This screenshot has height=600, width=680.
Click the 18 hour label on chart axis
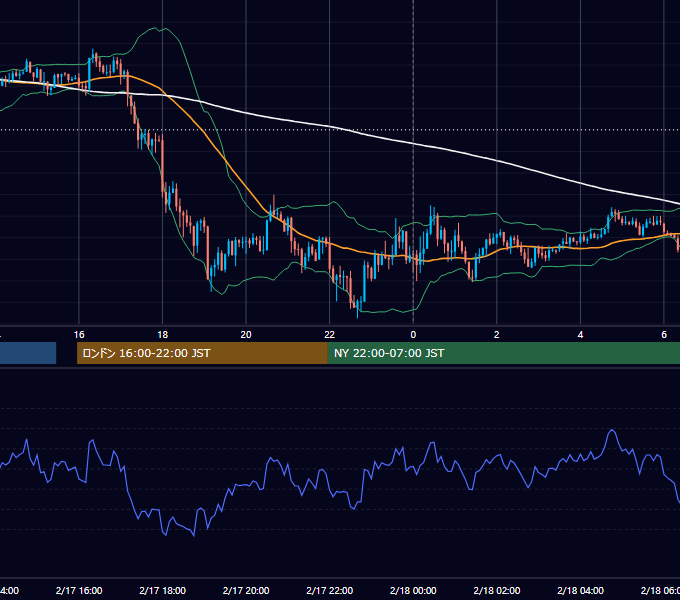[x=163, y=335]
